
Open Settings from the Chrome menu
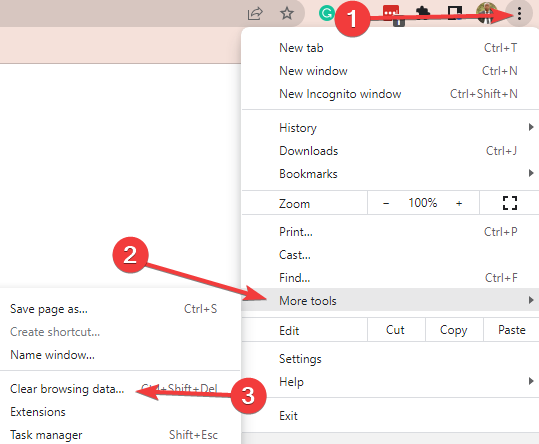click(x=390, y=359)
